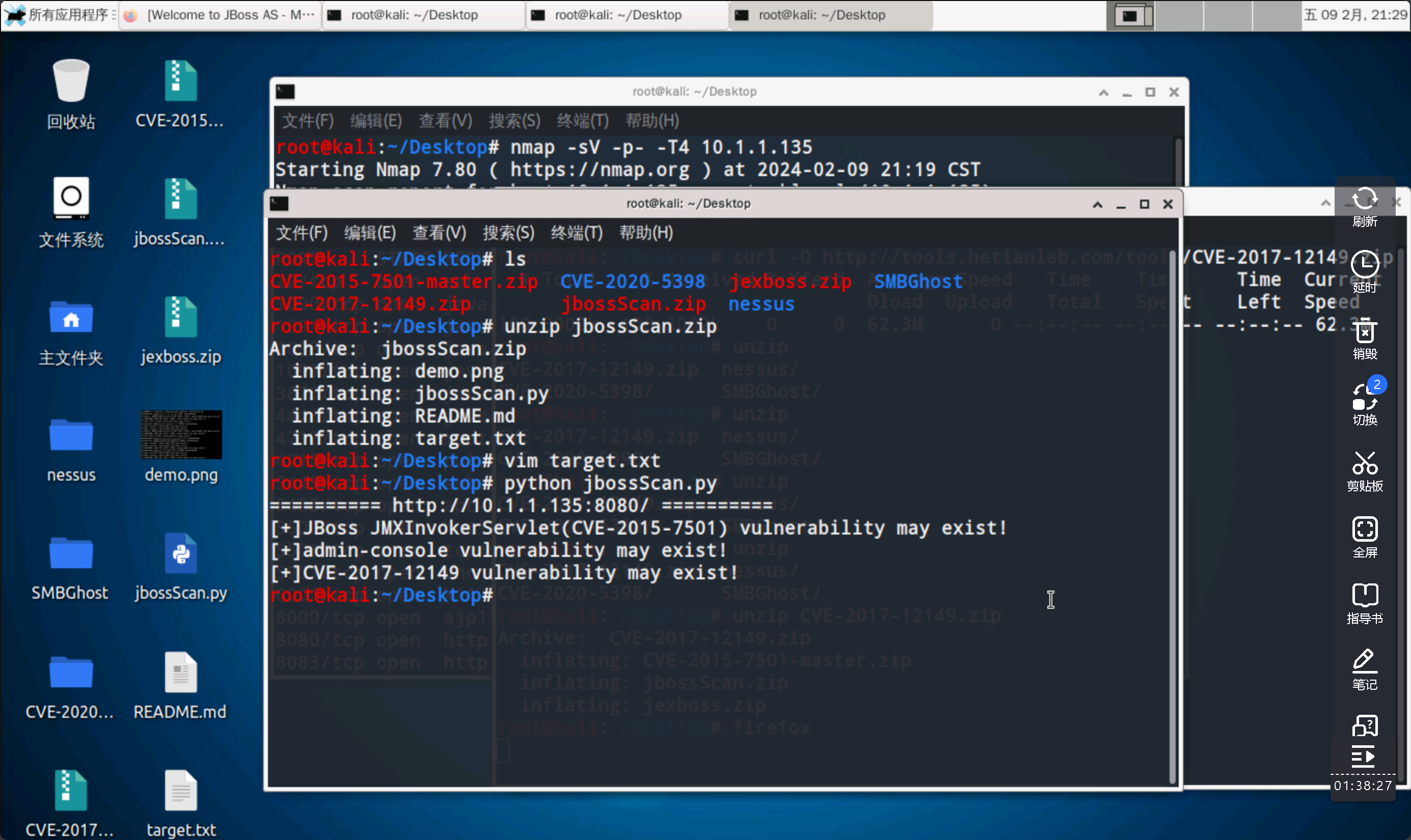Image resolution: width=1411 pixels, height=840 pixels.
Task: Select the demo.png thumbnail on desktop
Action: tap(181, 435)
